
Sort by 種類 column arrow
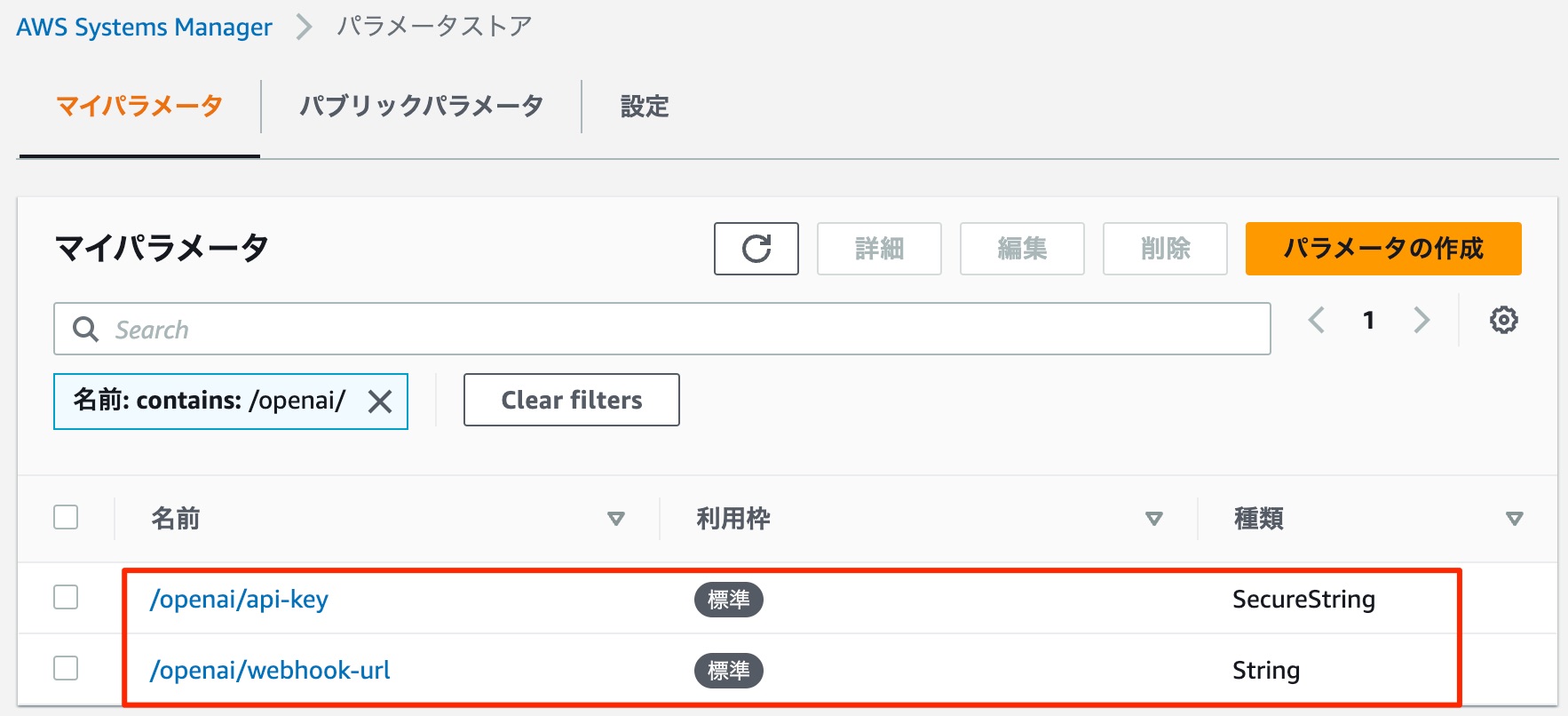[1515, 519]
